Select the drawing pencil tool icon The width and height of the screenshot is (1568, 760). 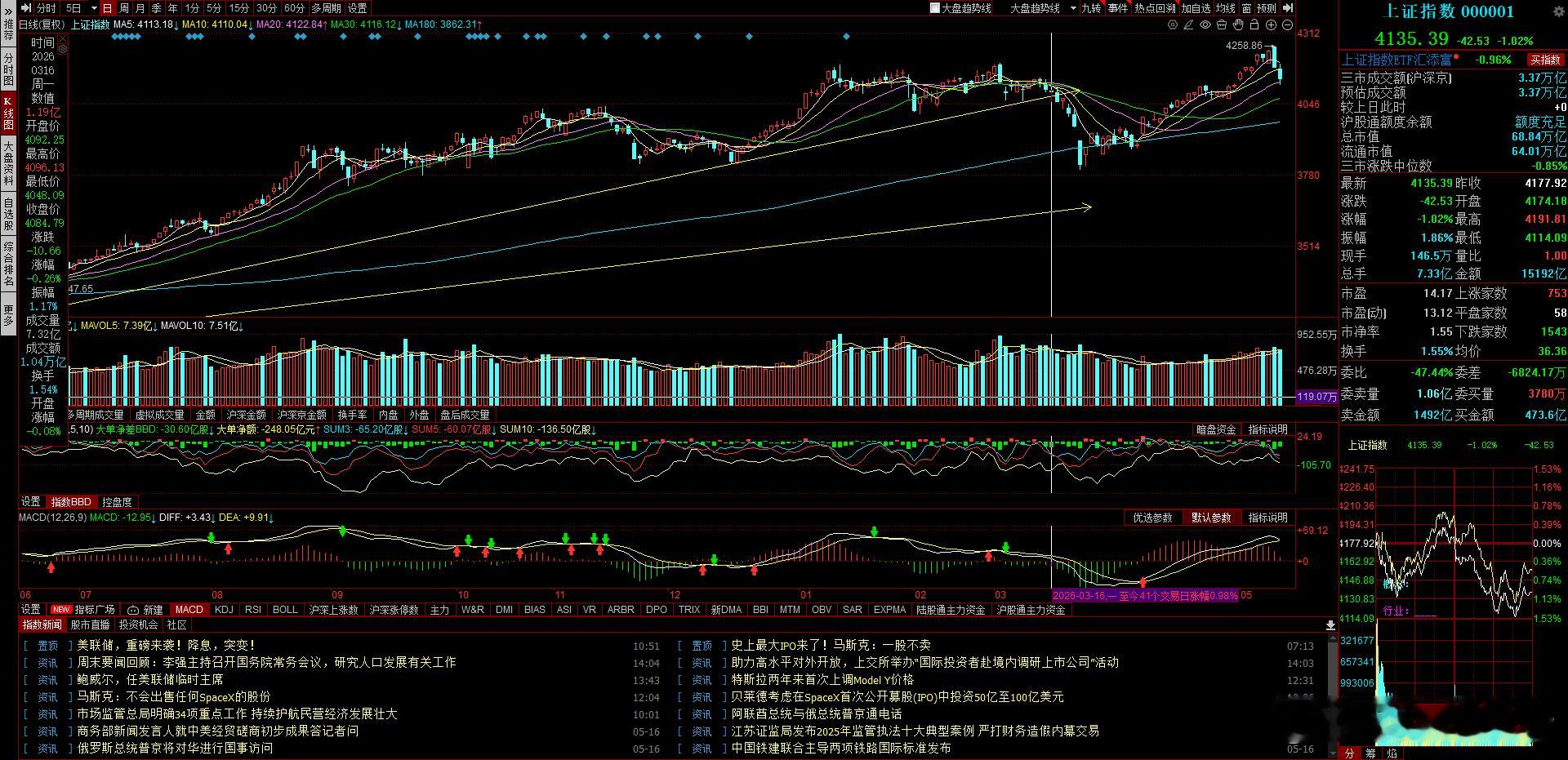click(x=1188, y=24)
